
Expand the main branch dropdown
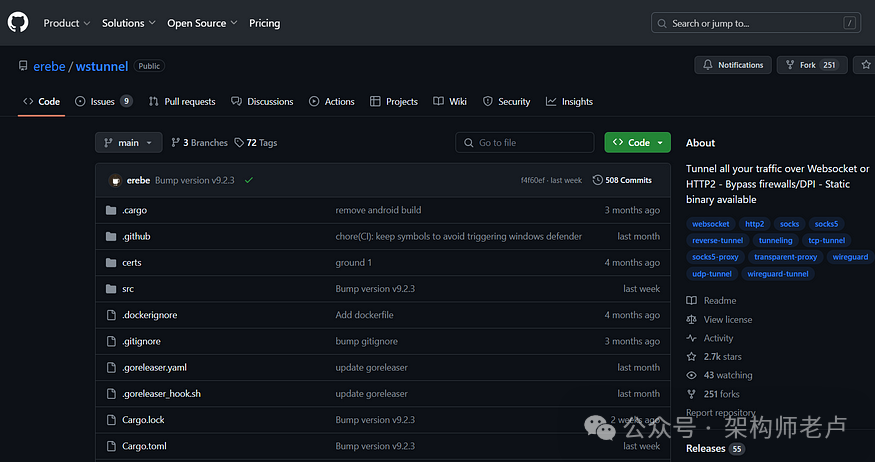[x=128, y=143]
